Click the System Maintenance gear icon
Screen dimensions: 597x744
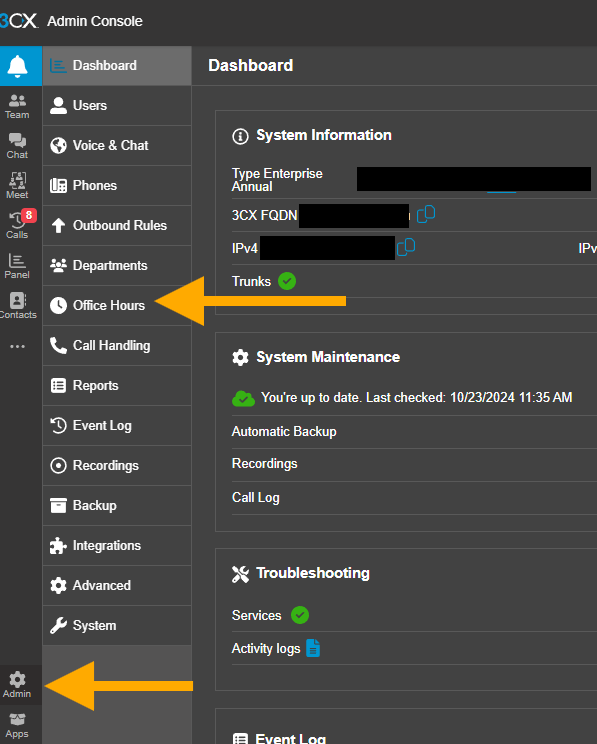coord(240,357)
